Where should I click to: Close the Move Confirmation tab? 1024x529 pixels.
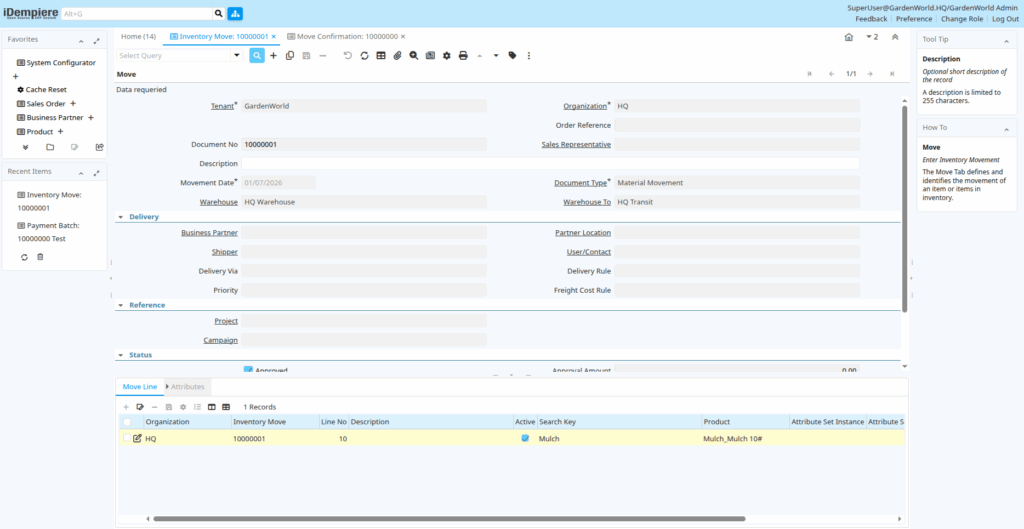click(x=403, y=37)
